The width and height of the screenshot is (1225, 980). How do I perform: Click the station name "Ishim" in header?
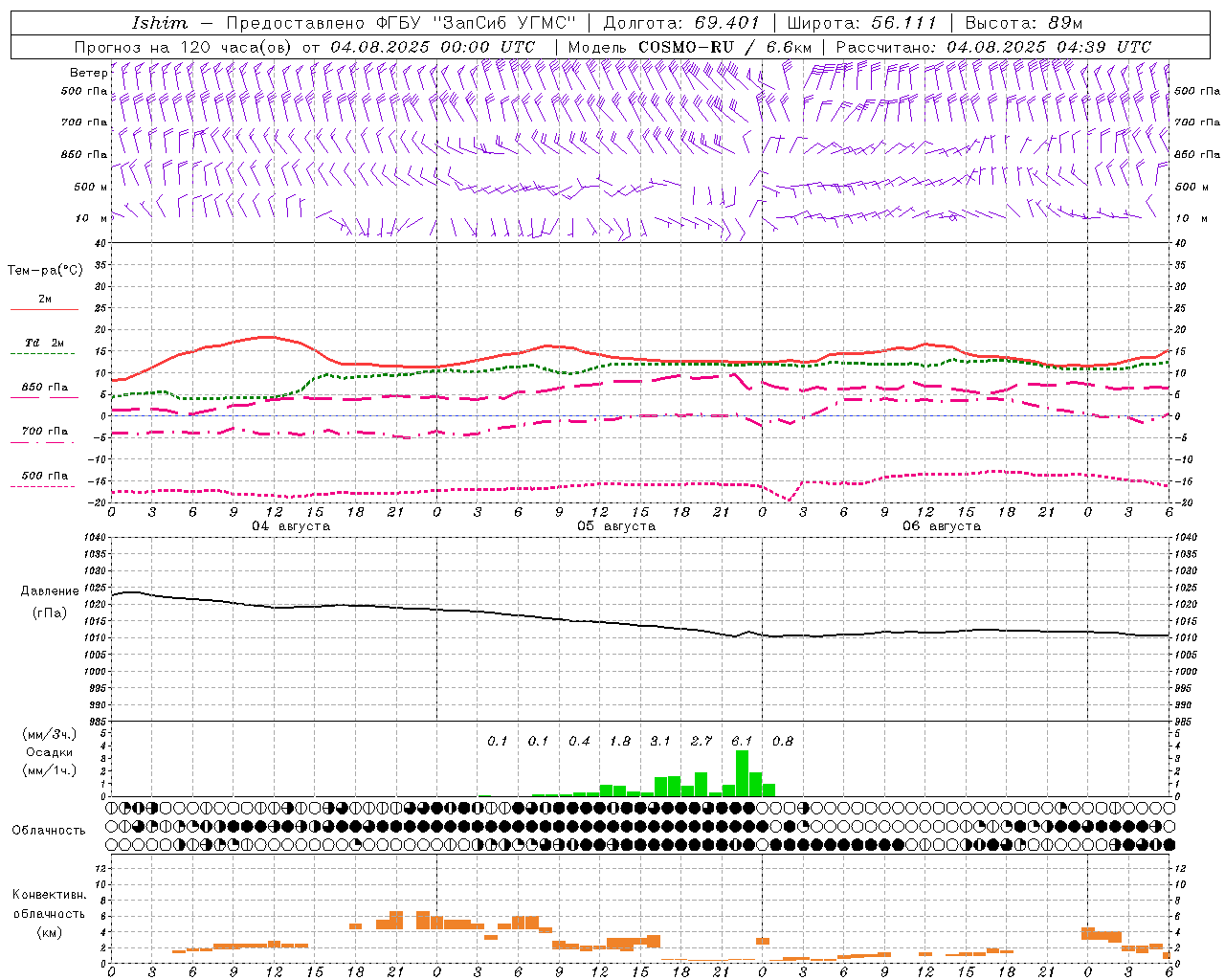(x=160, y=23)
